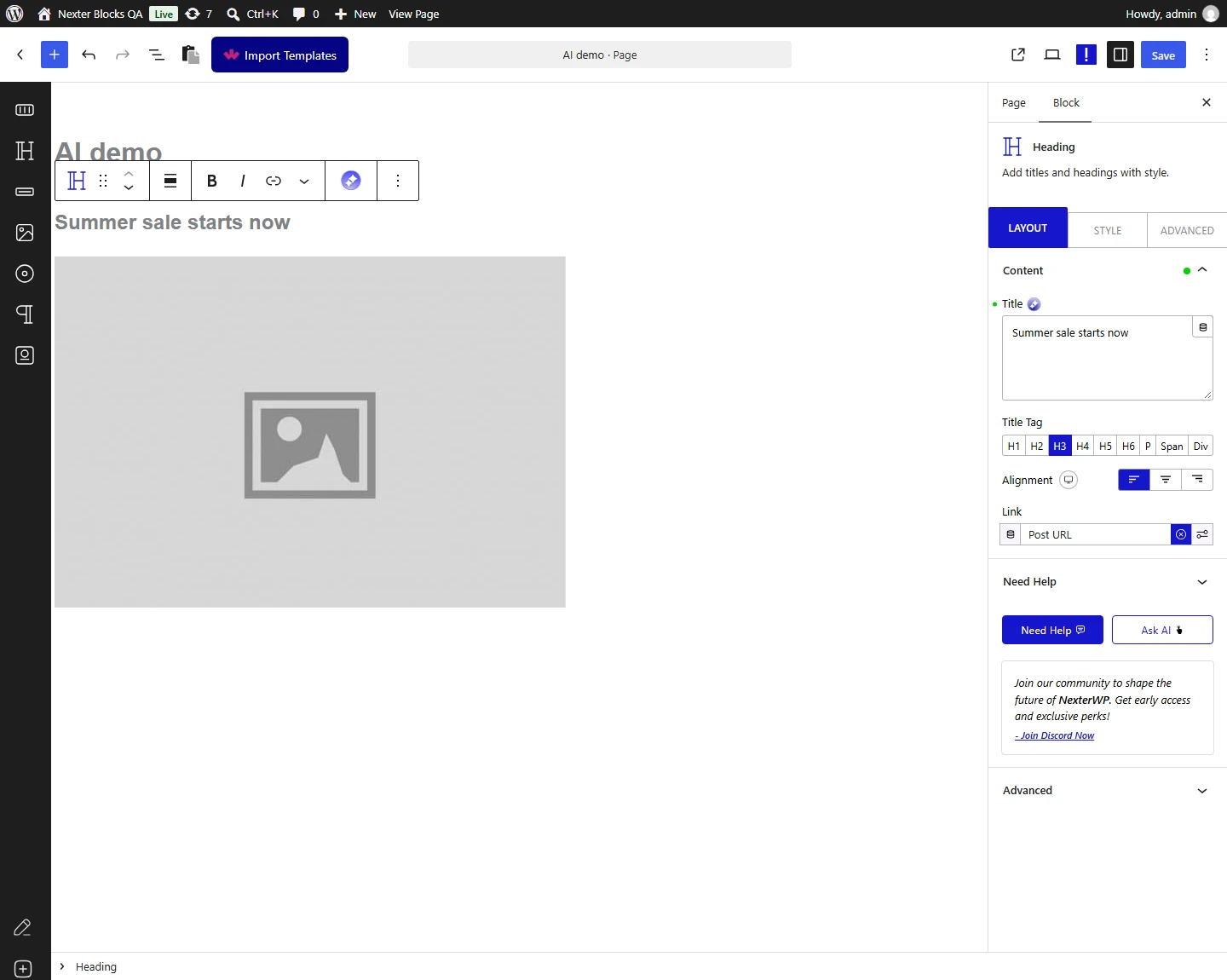Click the drag handle in the block toolbar
The height and width of the screenshot is (980, 1227).
[x=103, y=181]
